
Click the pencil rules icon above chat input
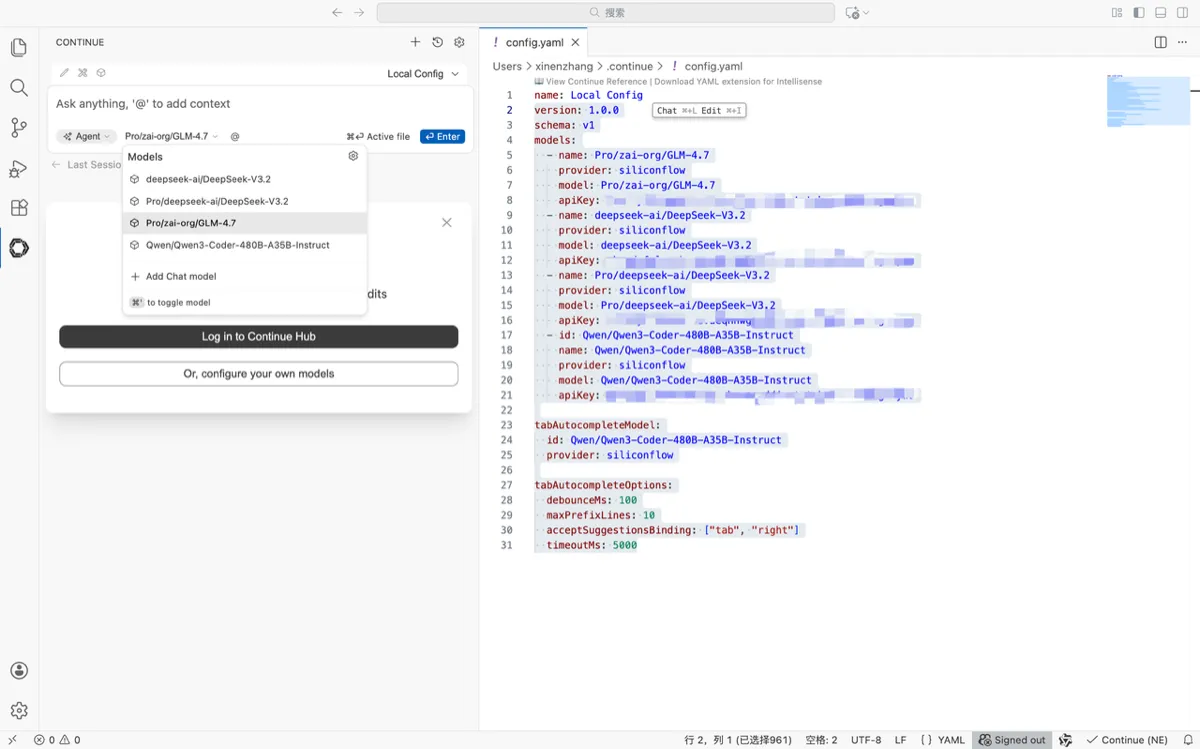[65, 73]
